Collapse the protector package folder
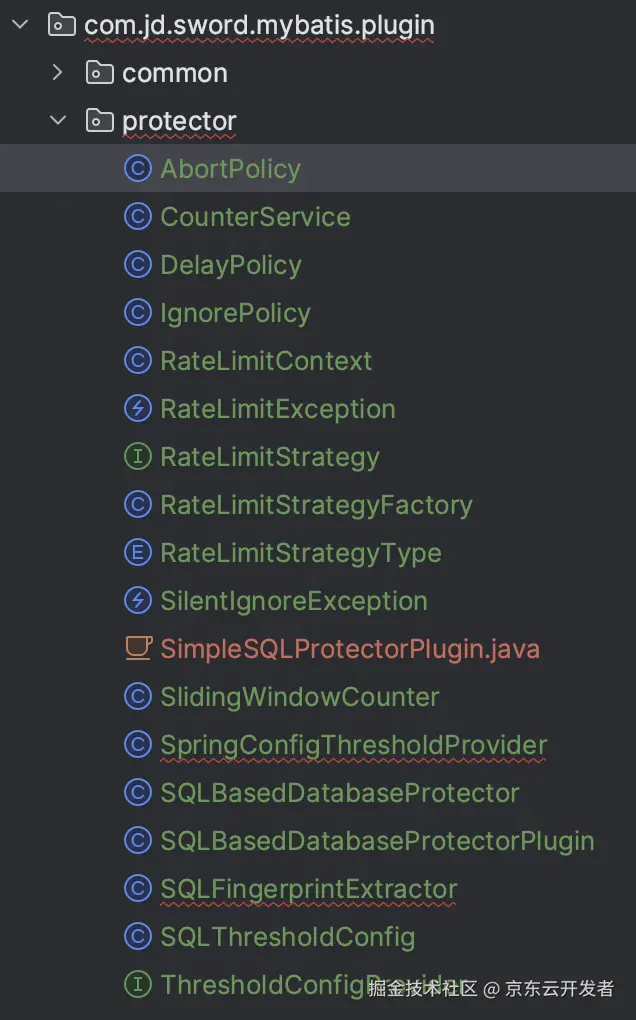Screen dimensions: 636x1020 (58, 121)
